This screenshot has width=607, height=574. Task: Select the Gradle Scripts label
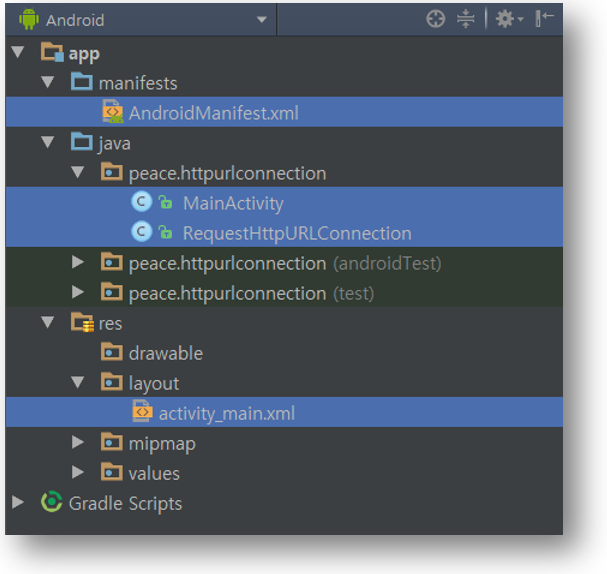tap(125, 504)
